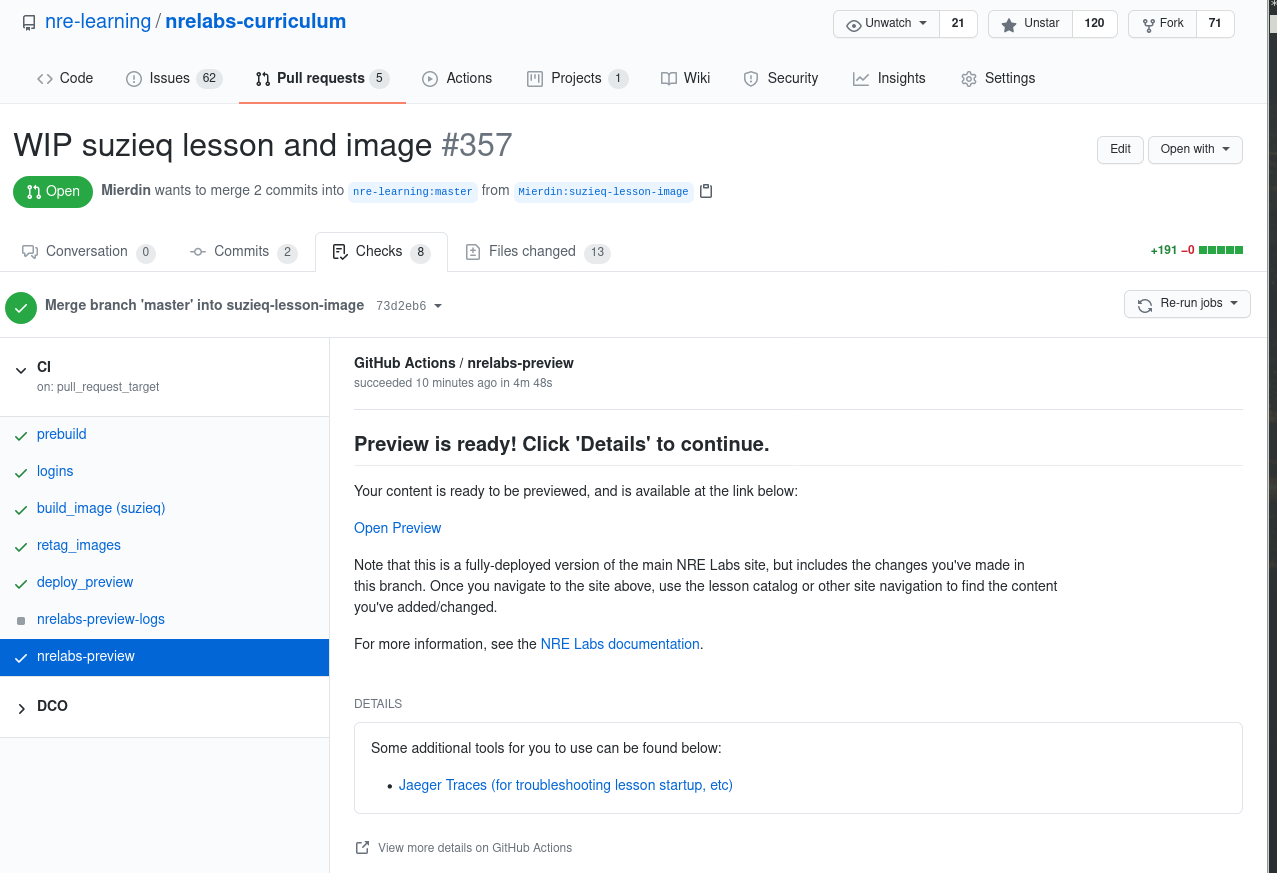Click the repository book icon beside nre-learning
Viewport: 1277px width, 873px height.
[29, 22]
